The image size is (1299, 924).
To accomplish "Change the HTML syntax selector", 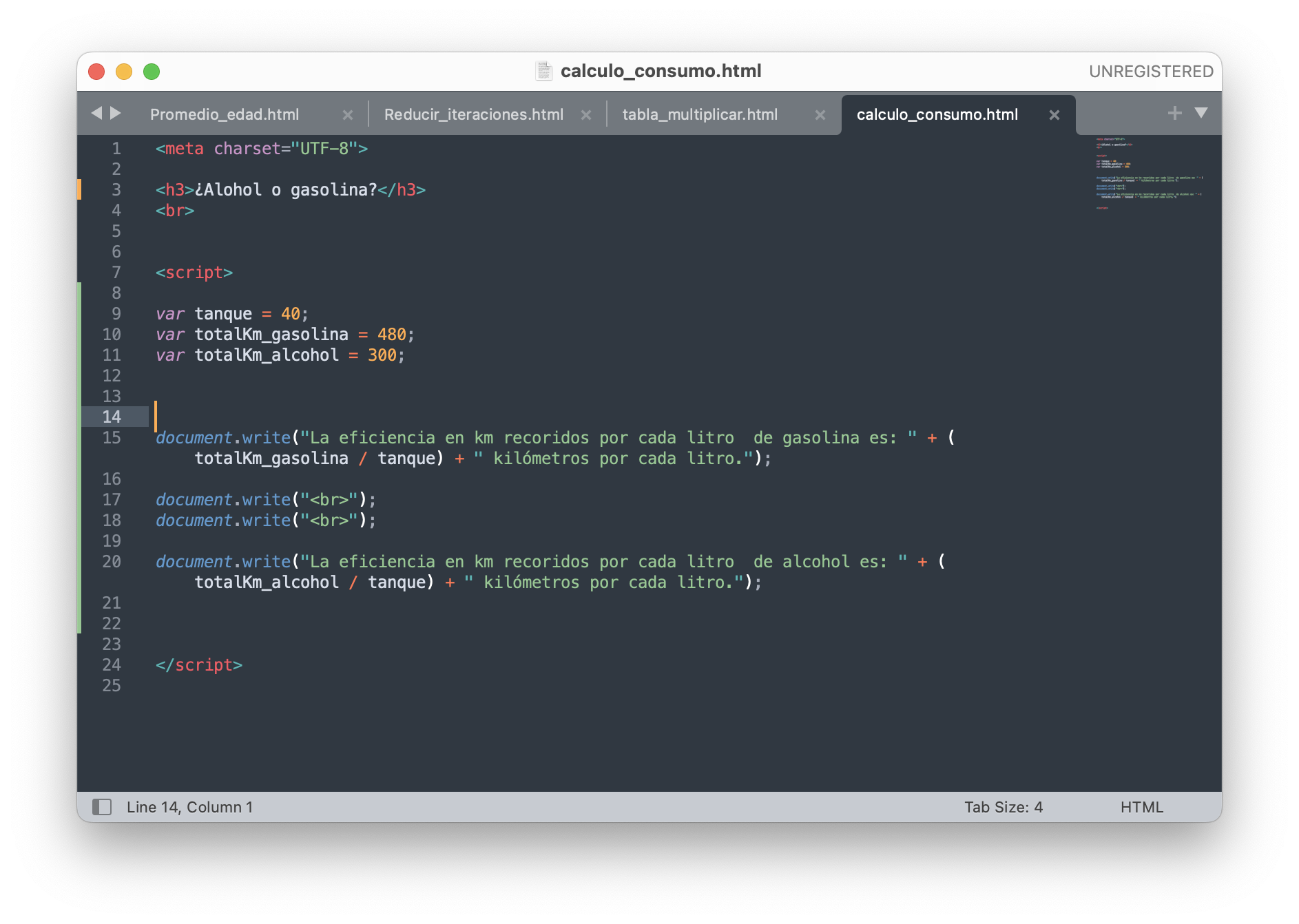I will coord(1141,807).
